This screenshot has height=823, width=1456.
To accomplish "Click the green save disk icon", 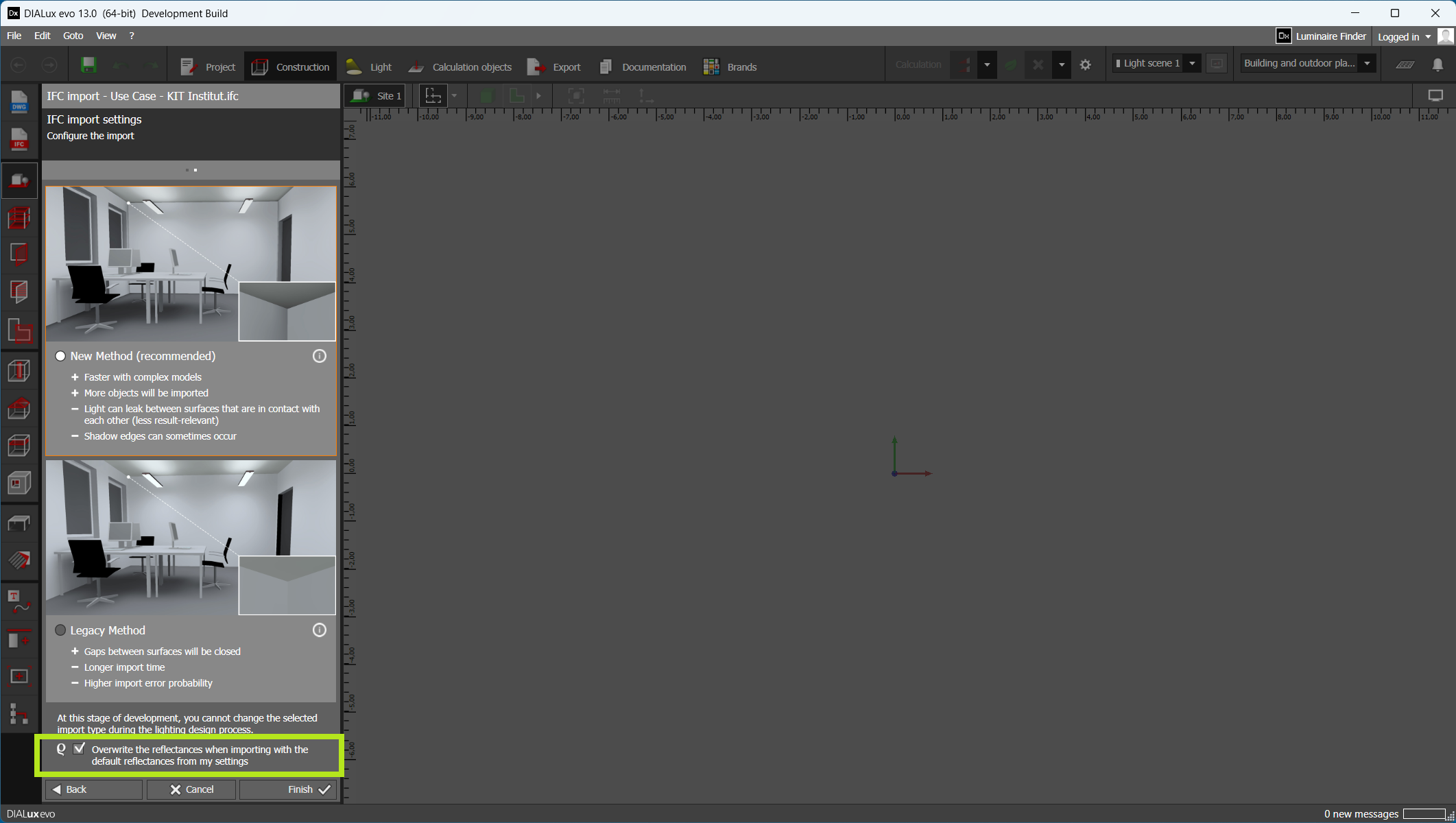I will [x=88, y=65].
